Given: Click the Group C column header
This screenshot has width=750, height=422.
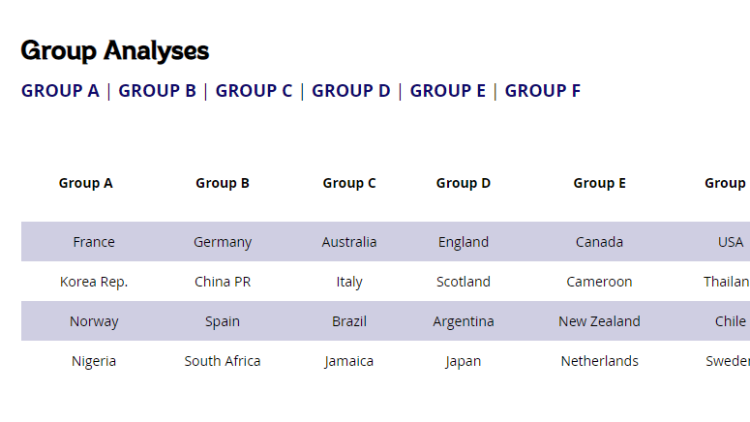Looking at the screenshot, I should [x=349, y=183].
